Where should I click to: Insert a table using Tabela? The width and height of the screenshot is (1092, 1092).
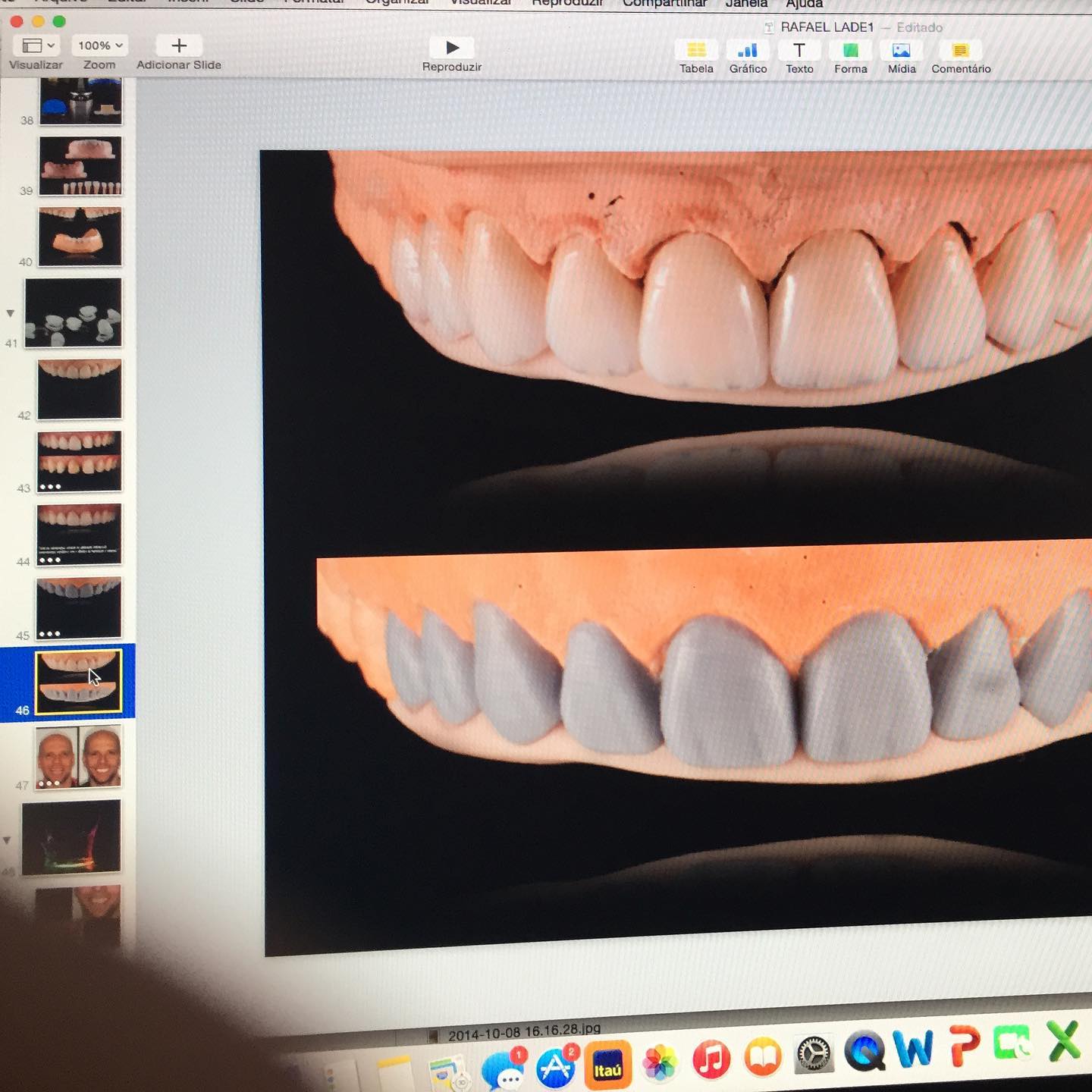[696, 50]
